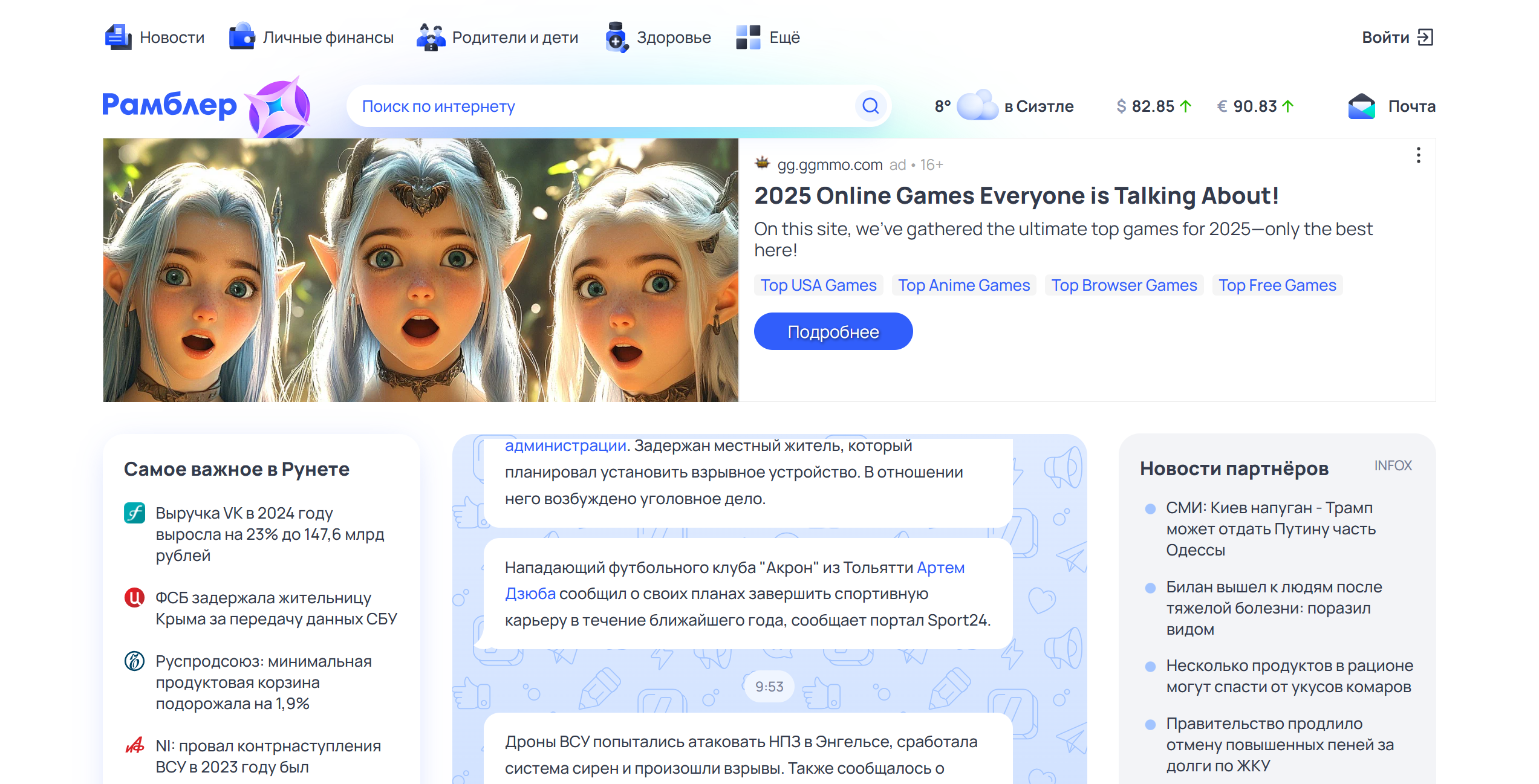Click the gg.ggmmo.com favicon

click(x=763, y=163)
